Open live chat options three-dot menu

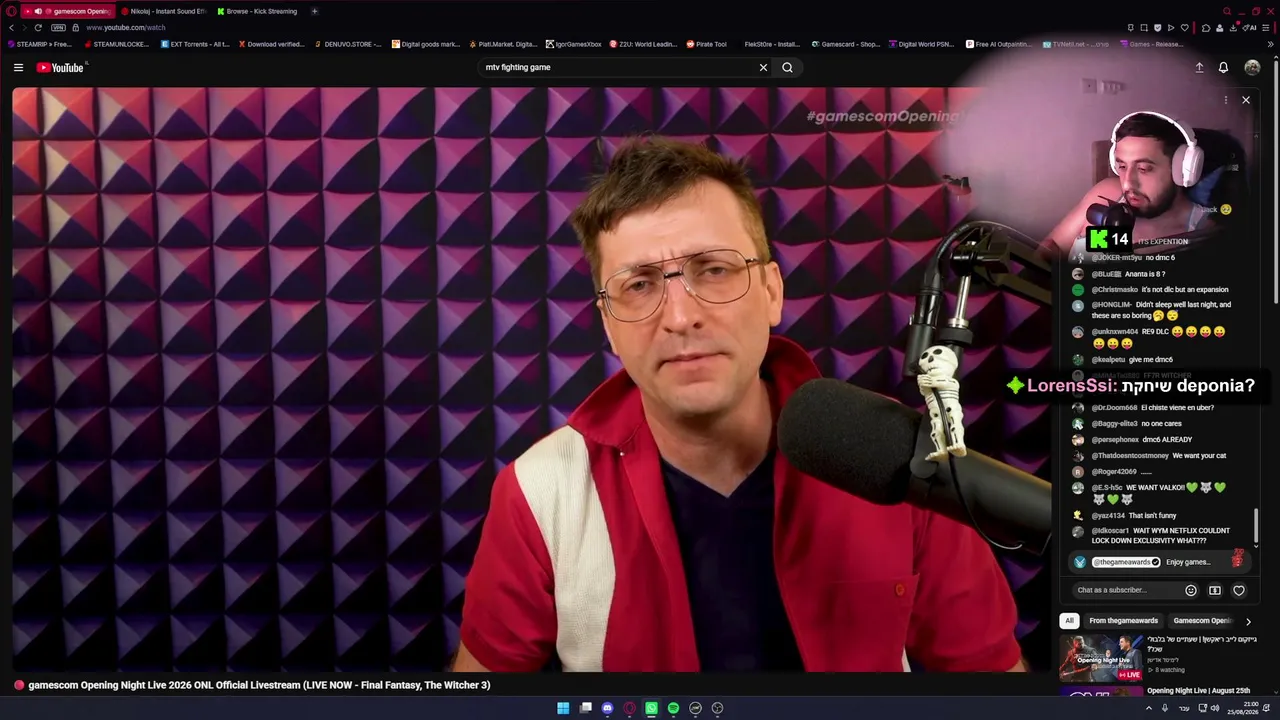pyautogui.click(x=1226, y=100)
